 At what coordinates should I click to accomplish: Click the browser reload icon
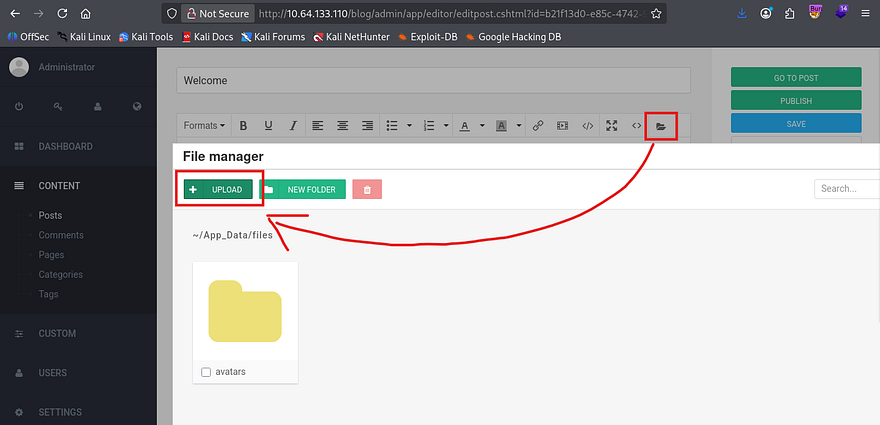63,14
